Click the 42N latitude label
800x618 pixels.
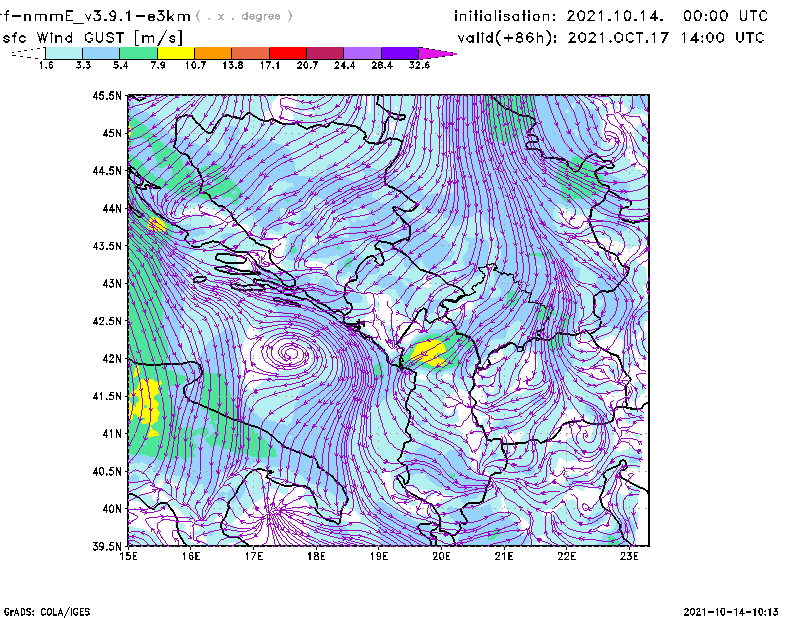(x=113, y=359)
